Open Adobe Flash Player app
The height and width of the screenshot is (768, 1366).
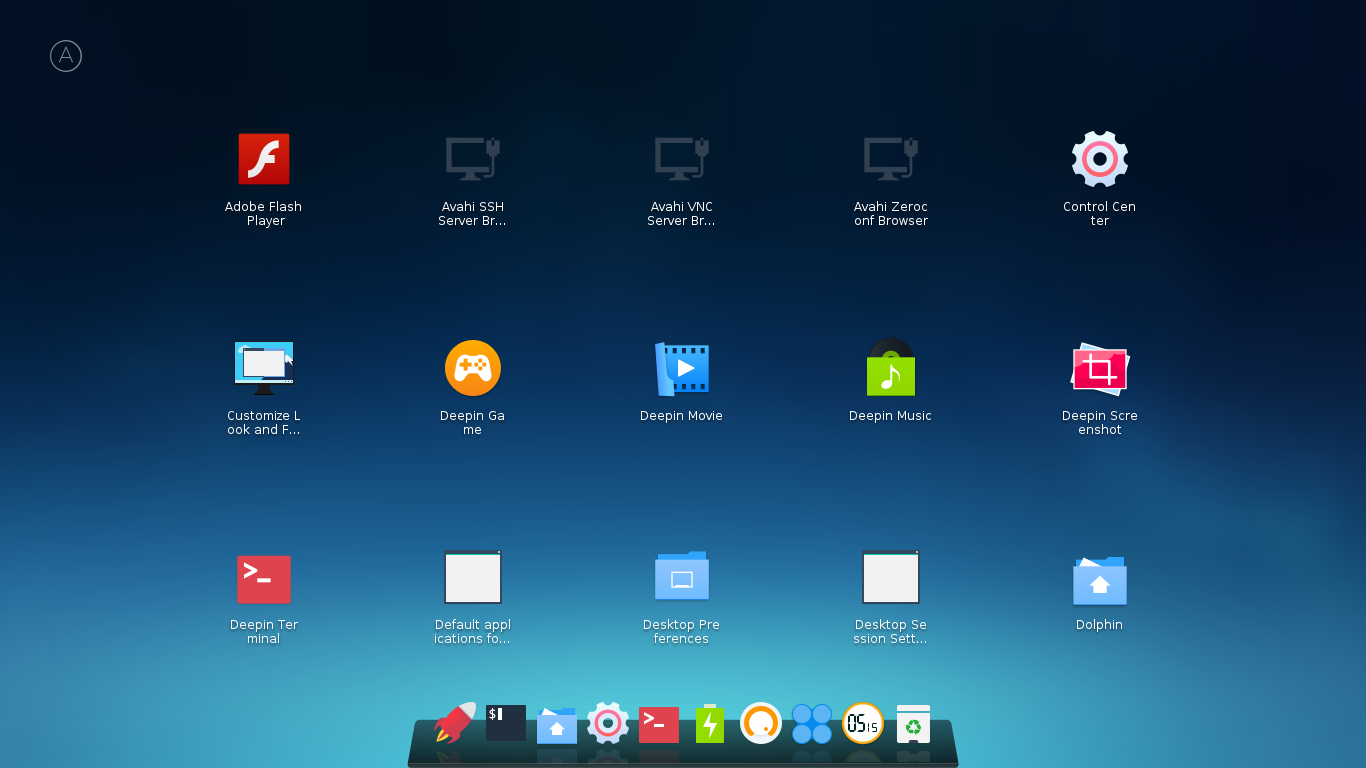tap(264, 159)
